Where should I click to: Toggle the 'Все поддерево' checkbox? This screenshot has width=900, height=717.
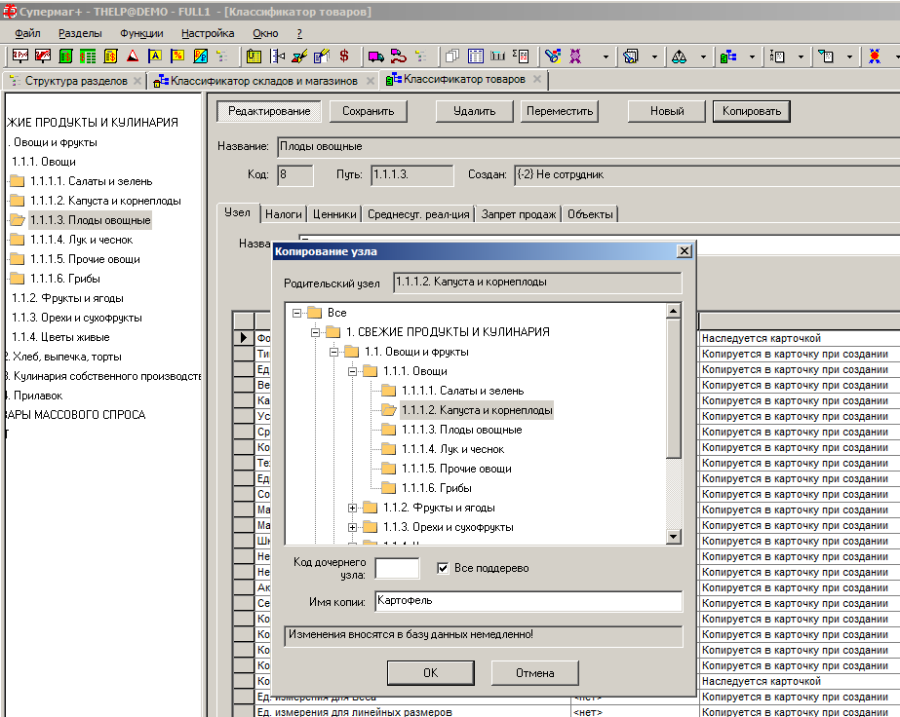pos(443,568)
